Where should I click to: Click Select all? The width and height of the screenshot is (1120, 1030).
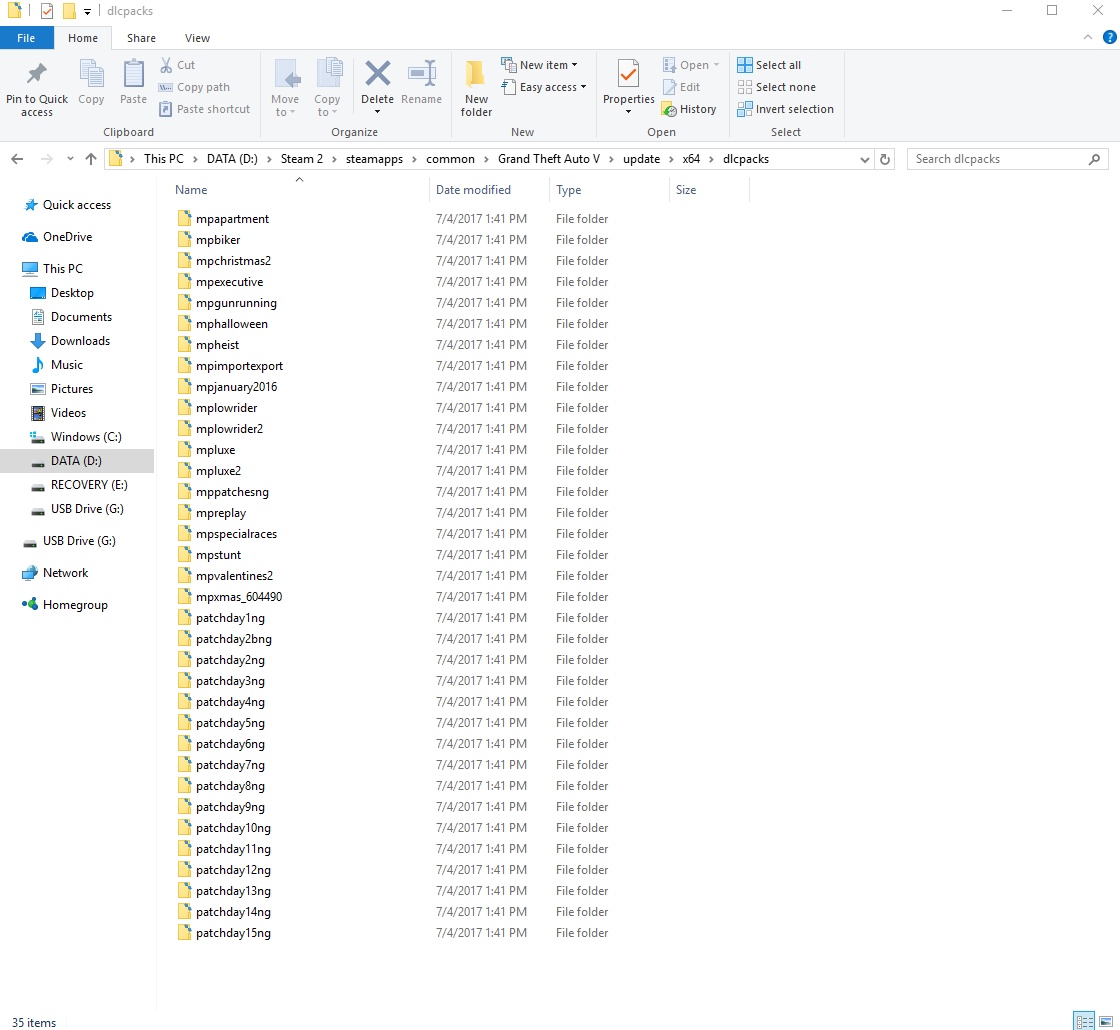769,65
